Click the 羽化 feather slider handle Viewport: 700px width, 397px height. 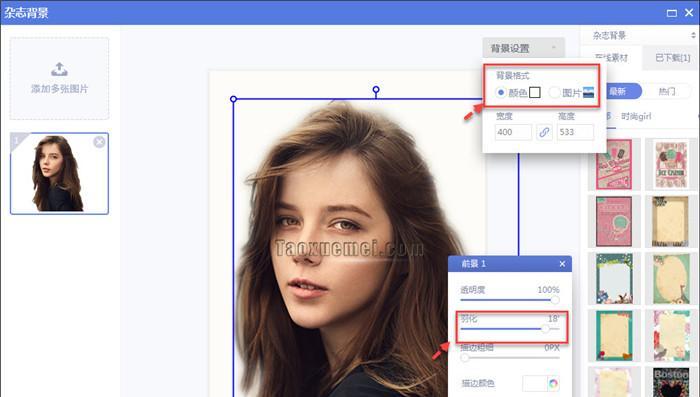545,329
